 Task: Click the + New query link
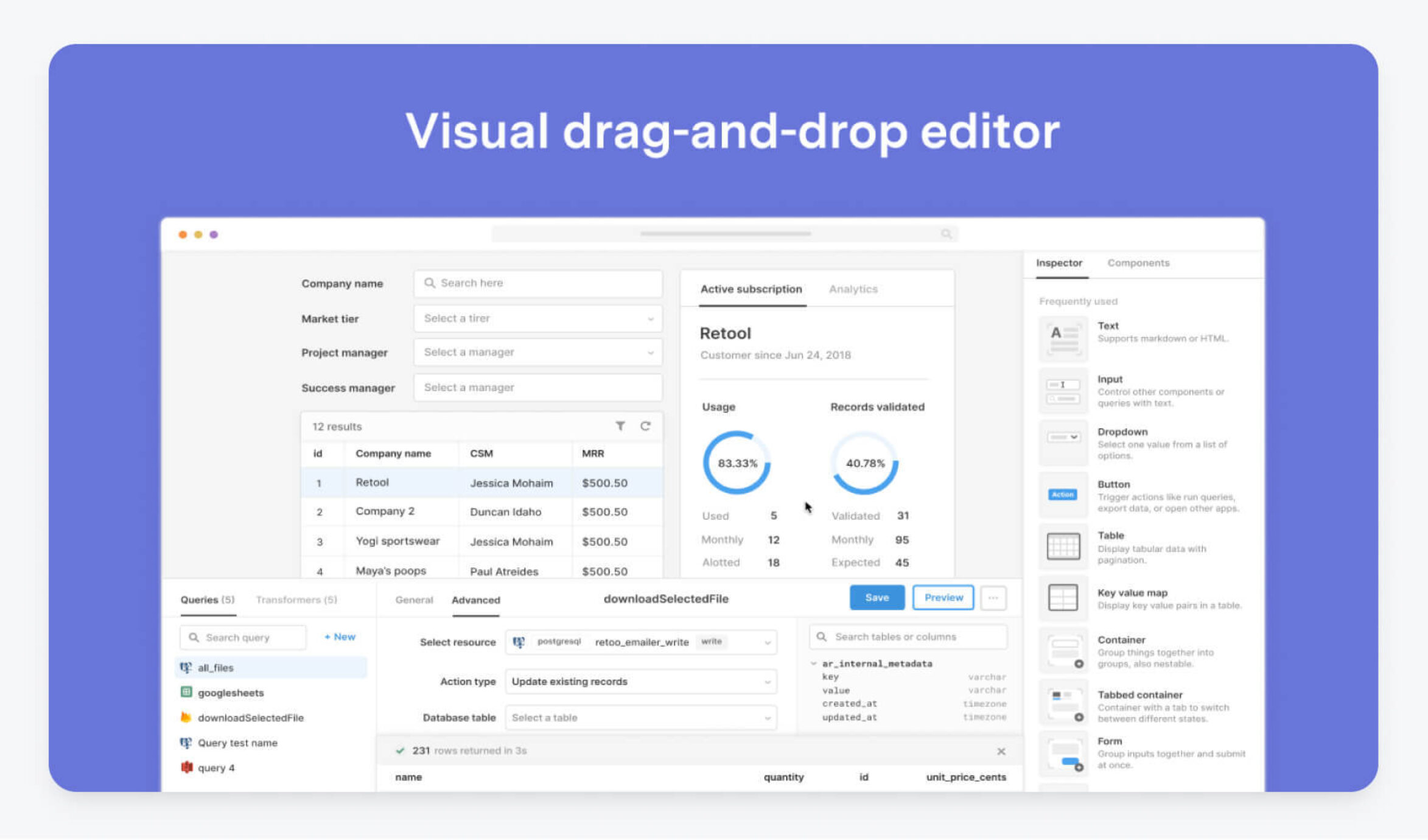click(340, 637)
